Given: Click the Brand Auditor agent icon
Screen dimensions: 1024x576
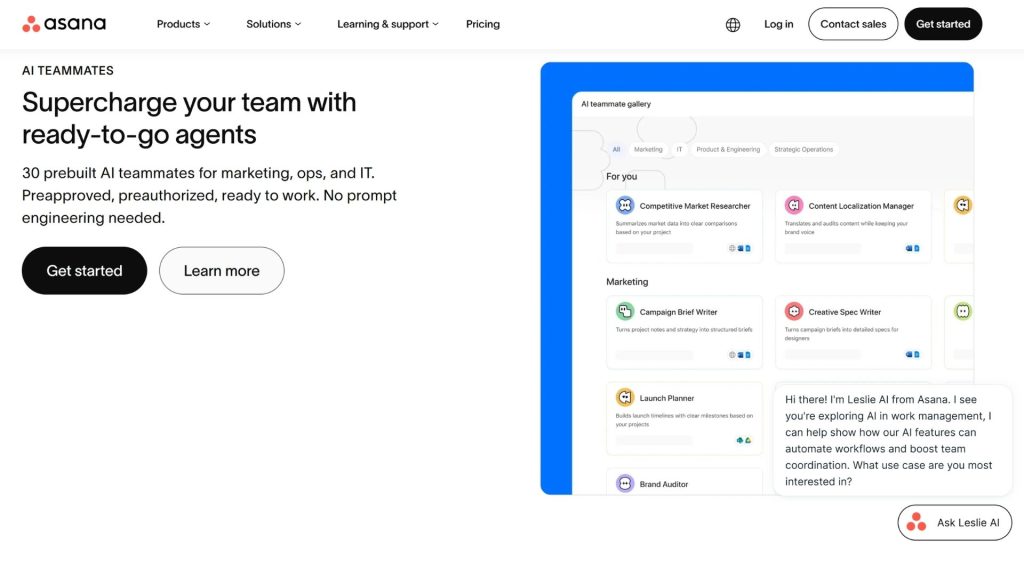Looking at the screenshot, I should point(625,483).
